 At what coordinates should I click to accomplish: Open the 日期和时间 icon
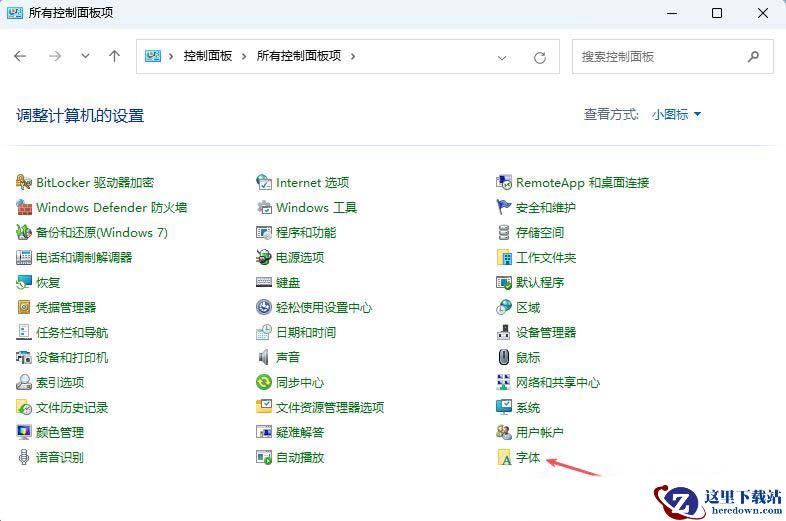point(264,332)
